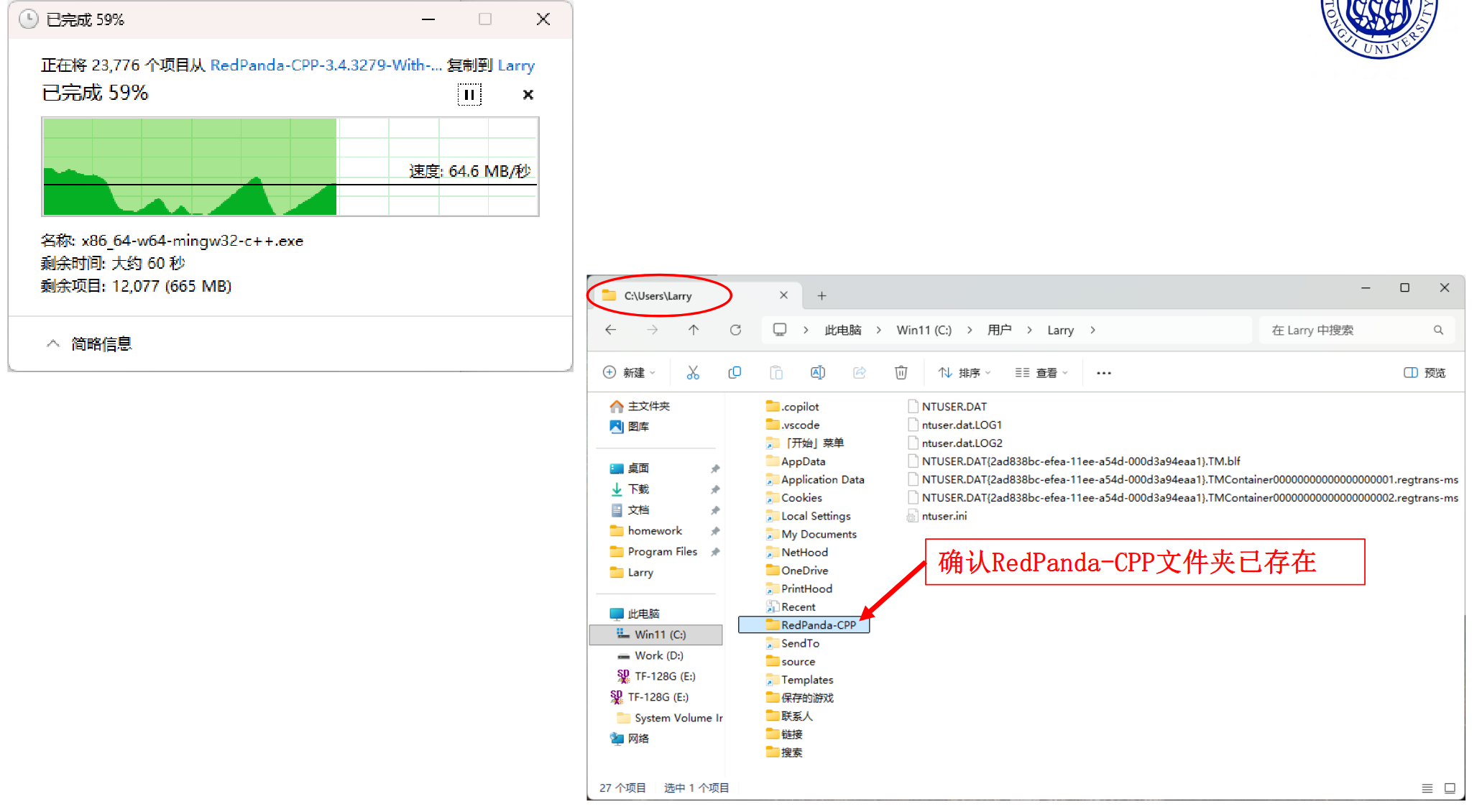Pause the file copy operation

click(x=469, y=95)
